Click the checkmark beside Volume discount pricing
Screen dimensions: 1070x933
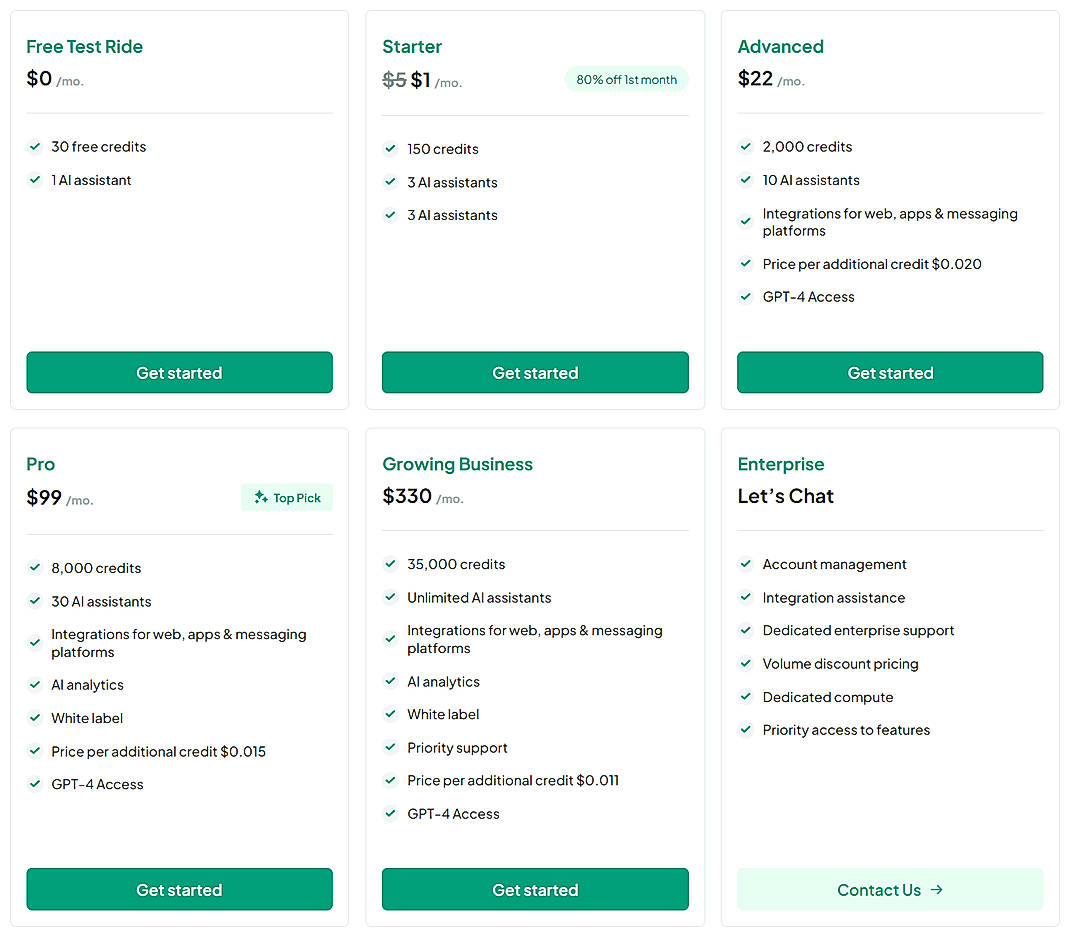[745, 664]
